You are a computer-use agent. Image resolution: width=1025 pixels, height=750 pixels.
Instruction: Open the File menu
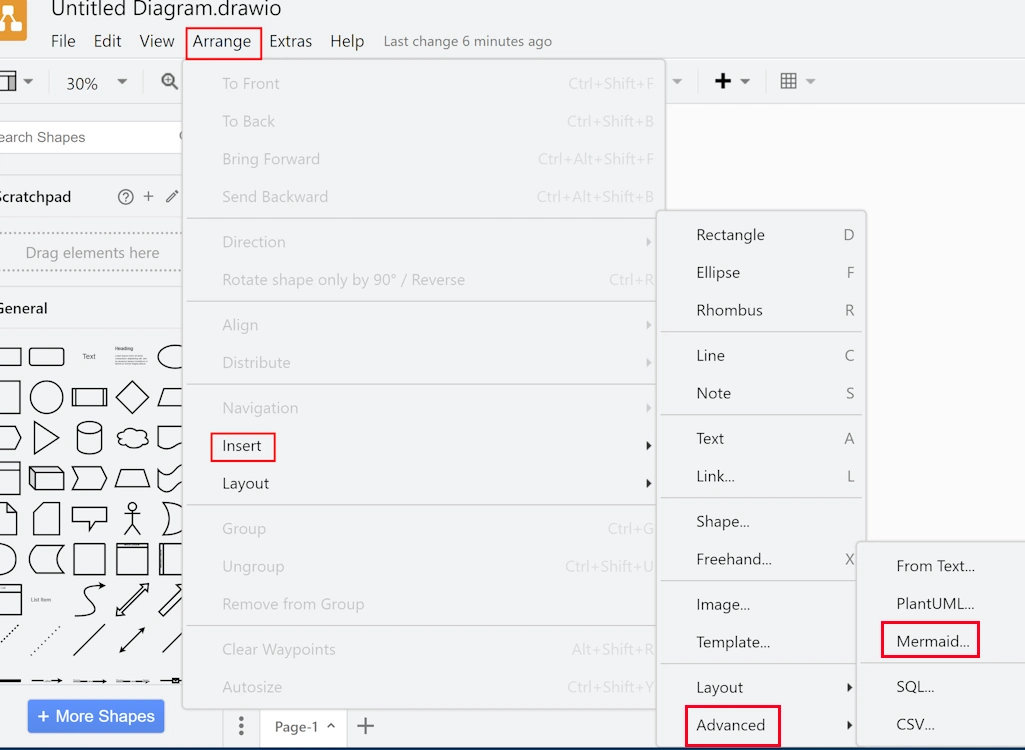tap(63, 41)
